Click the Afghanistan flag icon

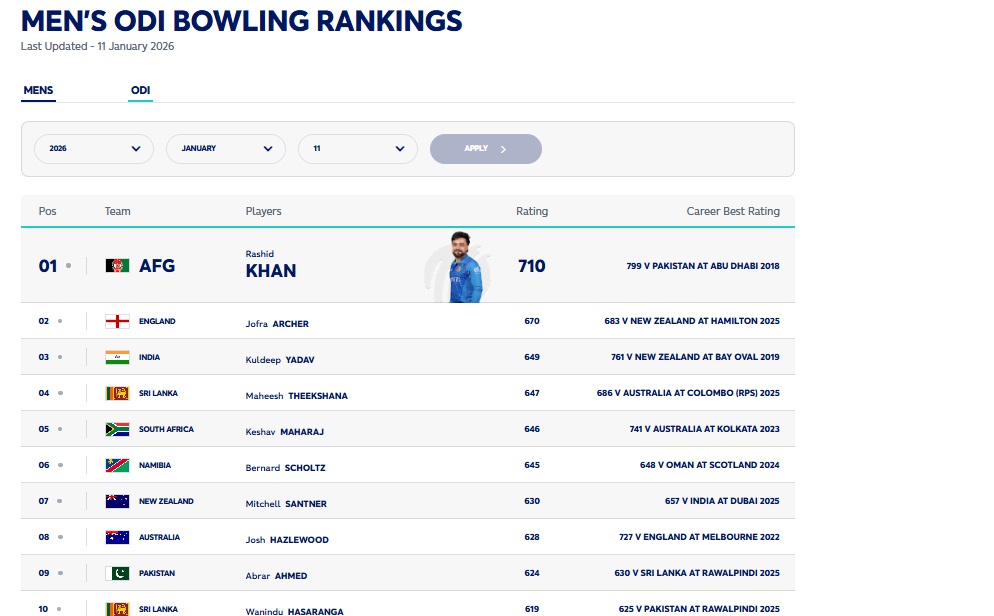[117, 266]
